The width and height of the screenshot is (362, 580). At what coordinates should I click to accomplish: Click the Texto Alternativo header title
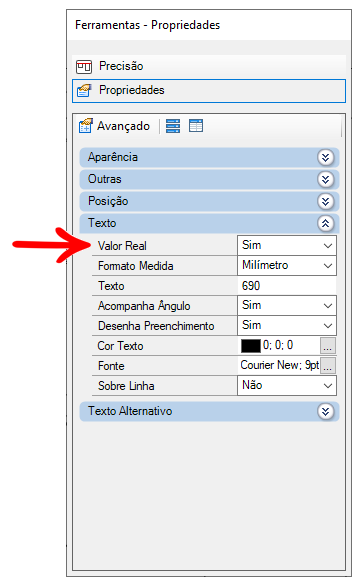(x=130, y=411)
